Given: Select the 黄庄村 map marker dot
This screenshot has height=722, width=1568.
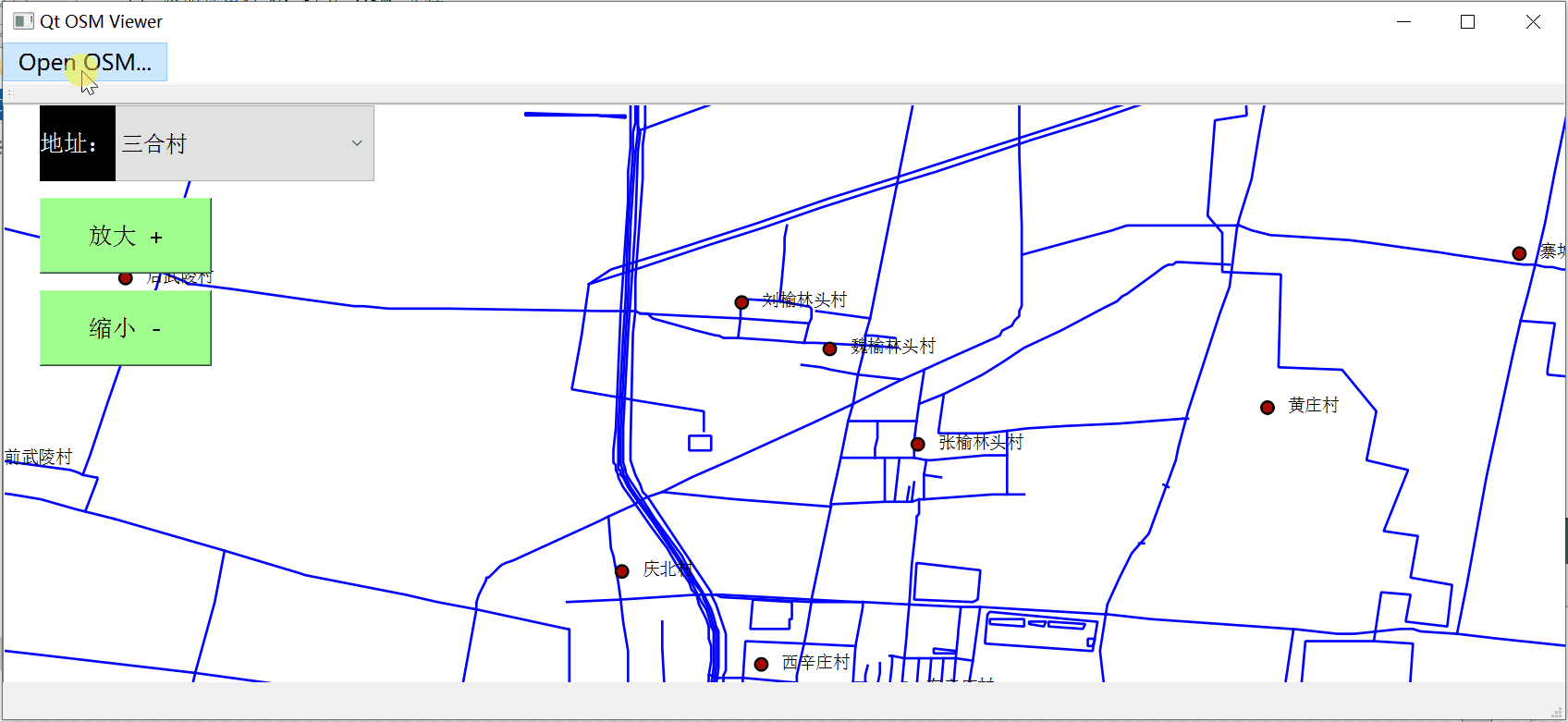Looking at the screenshot, I should [1268, 408].
